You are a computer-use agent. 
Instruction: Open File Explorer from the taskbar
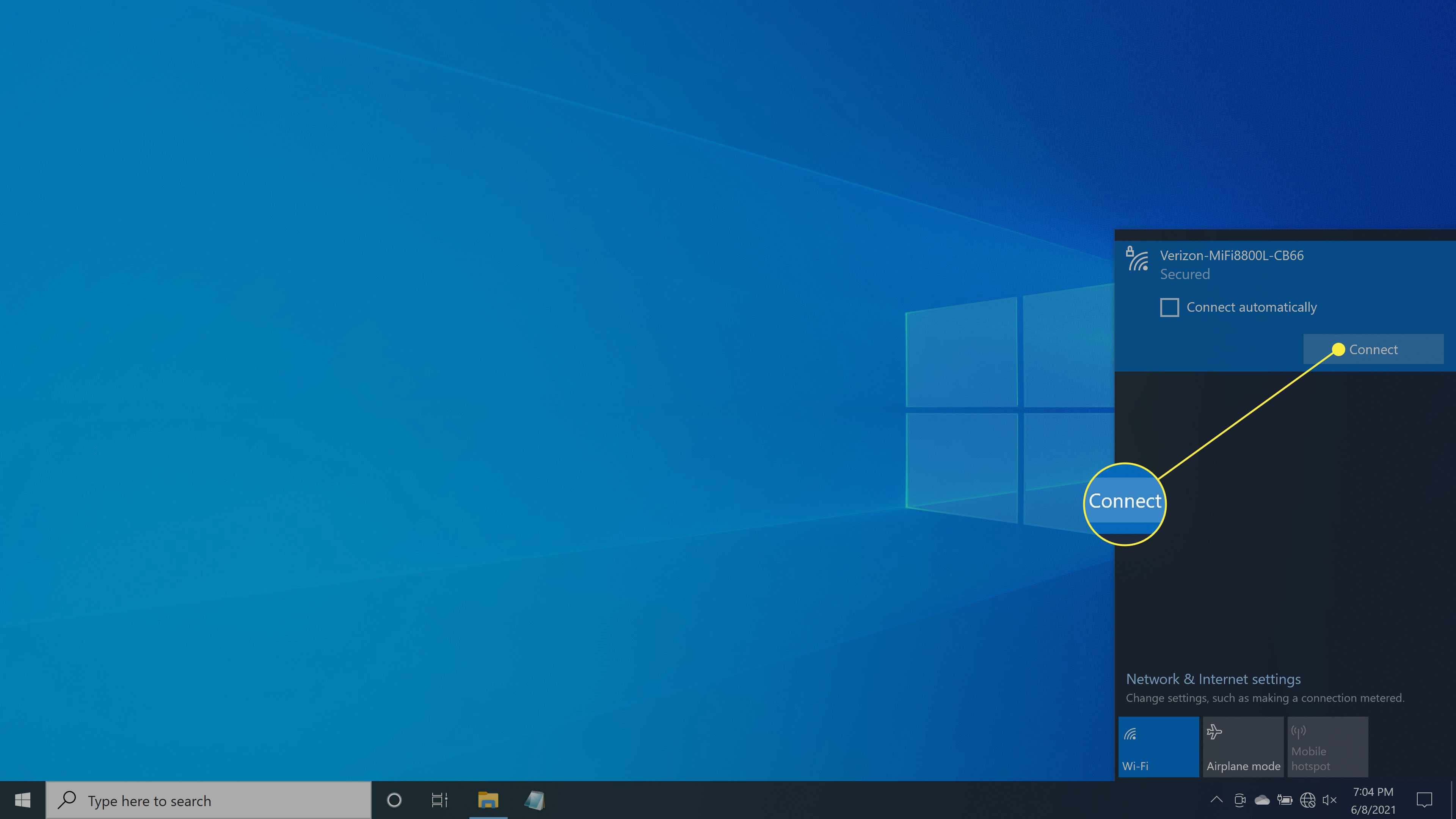[488, 800]
